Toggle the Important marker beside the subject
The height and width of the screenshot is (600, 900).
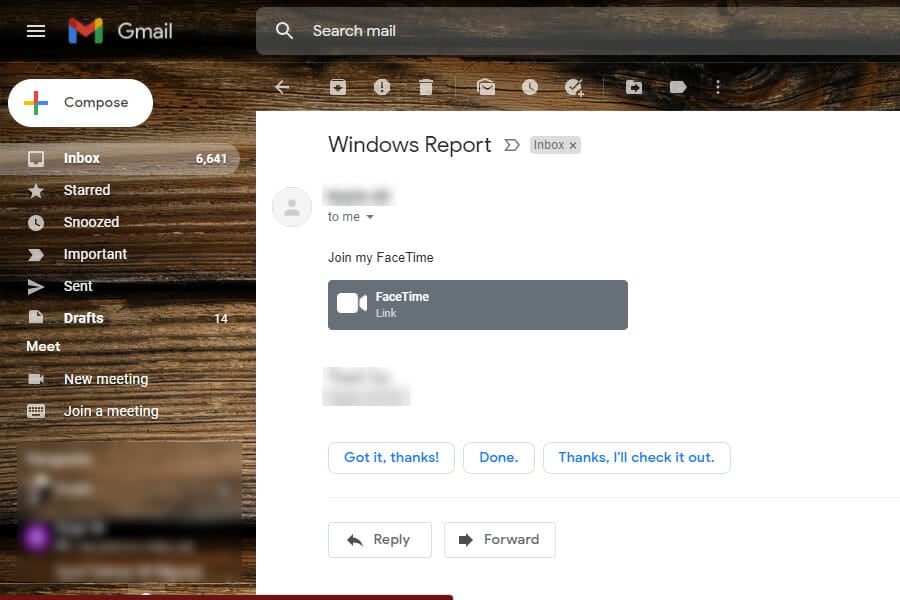(x=512, y=145)
